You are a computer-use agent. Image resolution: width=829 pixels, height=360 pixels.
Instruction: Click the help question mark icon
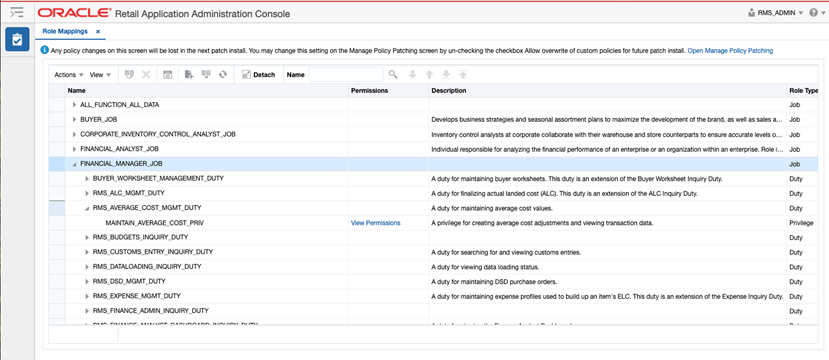814,13
